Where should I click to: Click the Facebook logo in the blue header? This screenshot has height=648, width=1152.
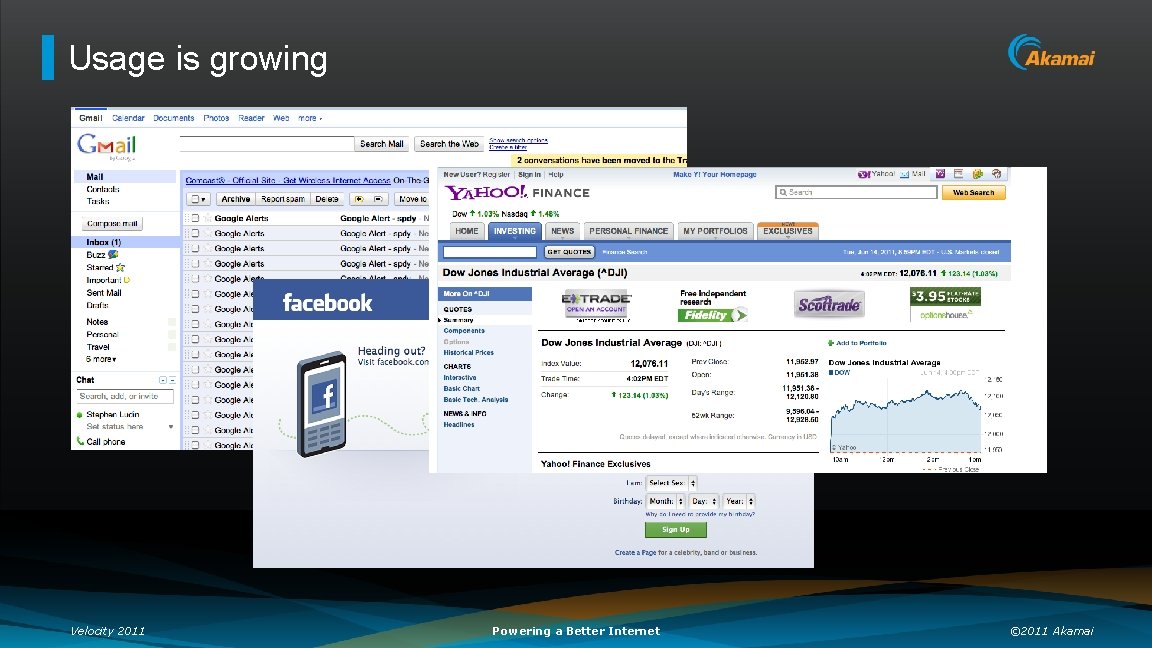pos(327,303)
